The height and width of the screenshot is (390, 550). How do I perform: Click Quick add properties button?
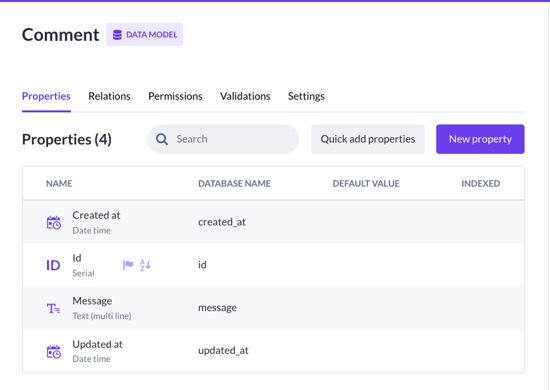(368, 139)
